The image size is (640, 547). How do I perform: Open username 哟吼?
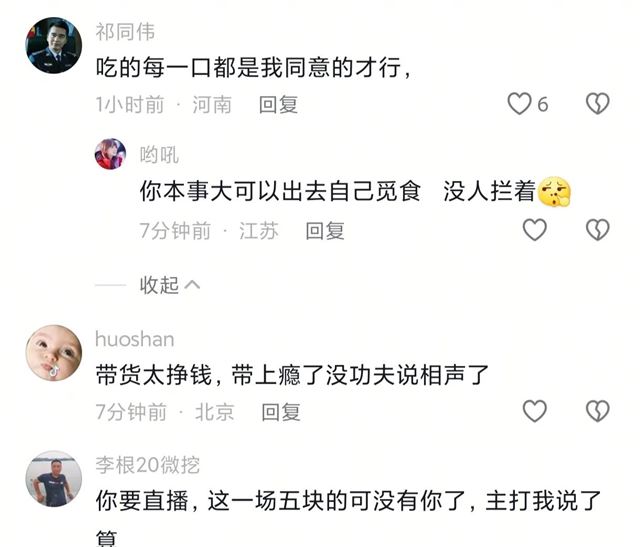(159, 155)
